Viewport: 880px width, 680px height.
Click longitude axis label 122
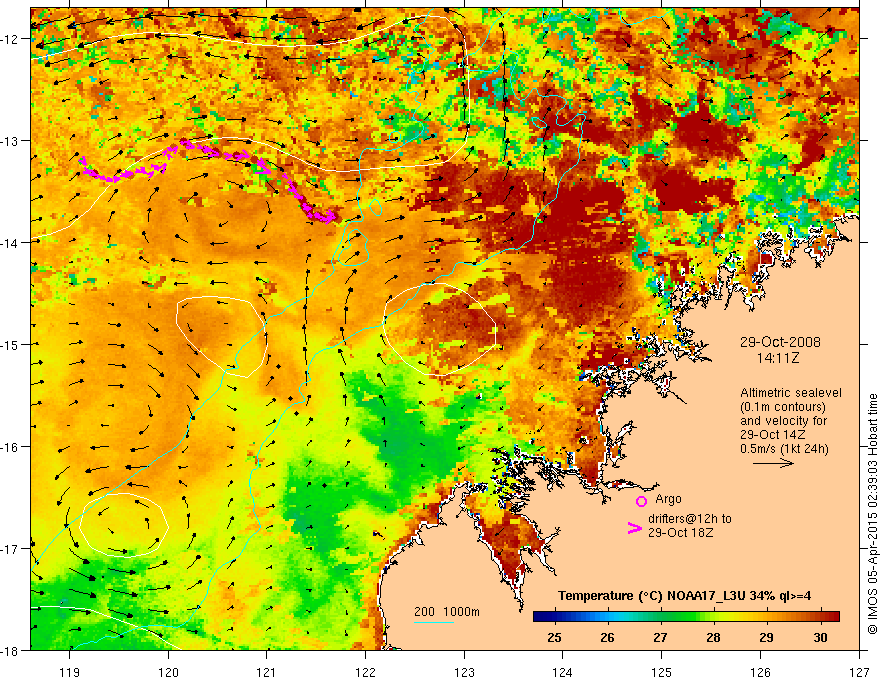coord(365,672)
